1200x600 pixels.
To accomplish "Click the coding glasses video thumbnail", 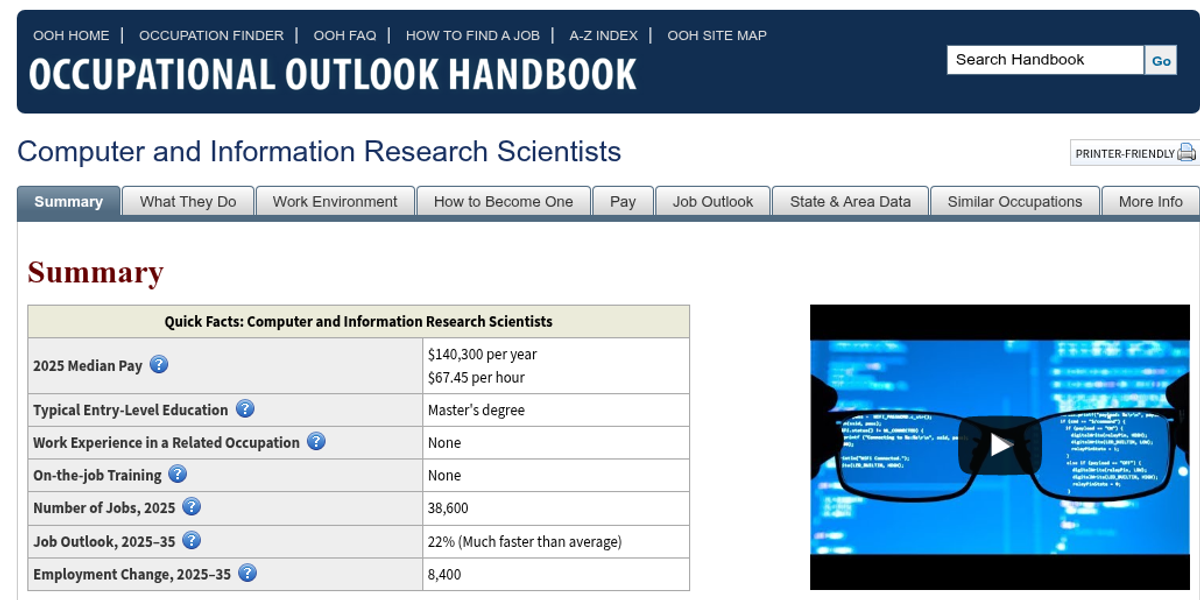I will [1000, 447].
